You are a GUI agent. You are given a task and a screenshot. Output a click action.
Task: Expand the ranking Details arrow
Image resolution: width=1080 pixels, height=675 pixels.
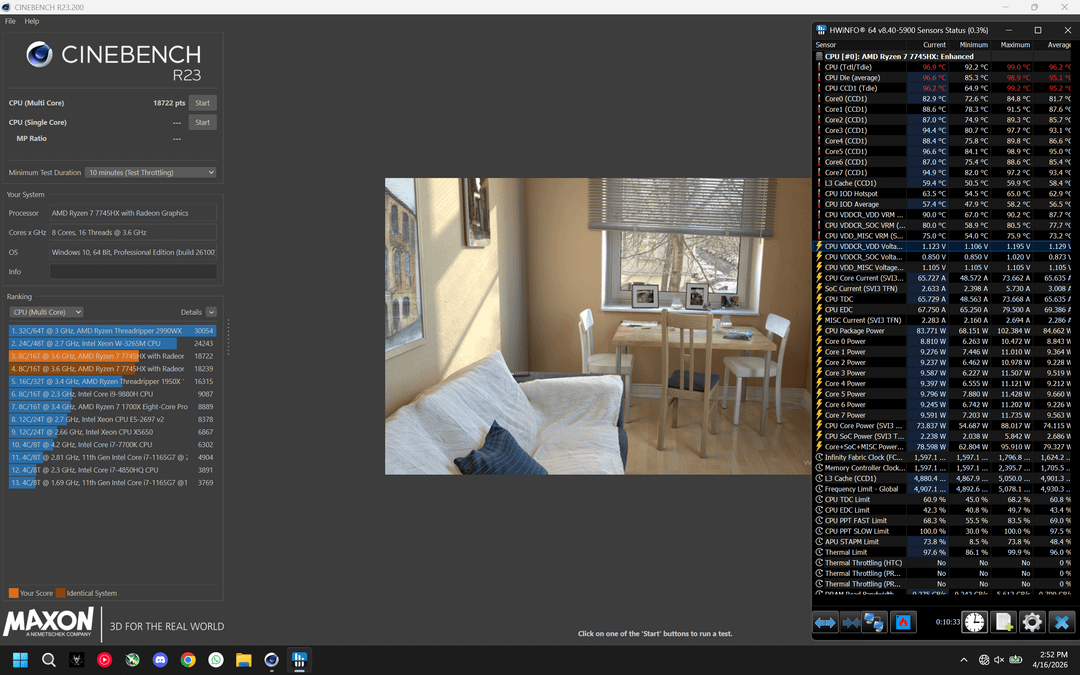[211, 312]
